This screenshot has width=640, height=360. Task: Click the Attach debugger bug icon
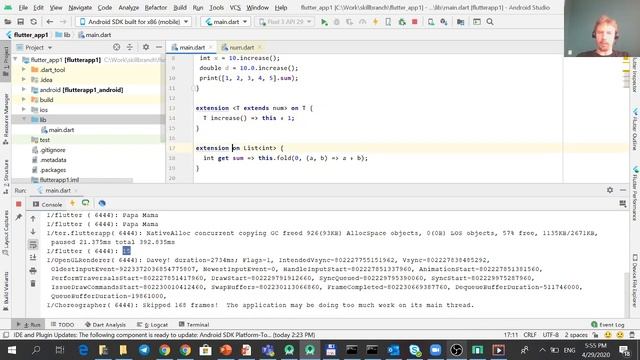(x=402, y=22)
